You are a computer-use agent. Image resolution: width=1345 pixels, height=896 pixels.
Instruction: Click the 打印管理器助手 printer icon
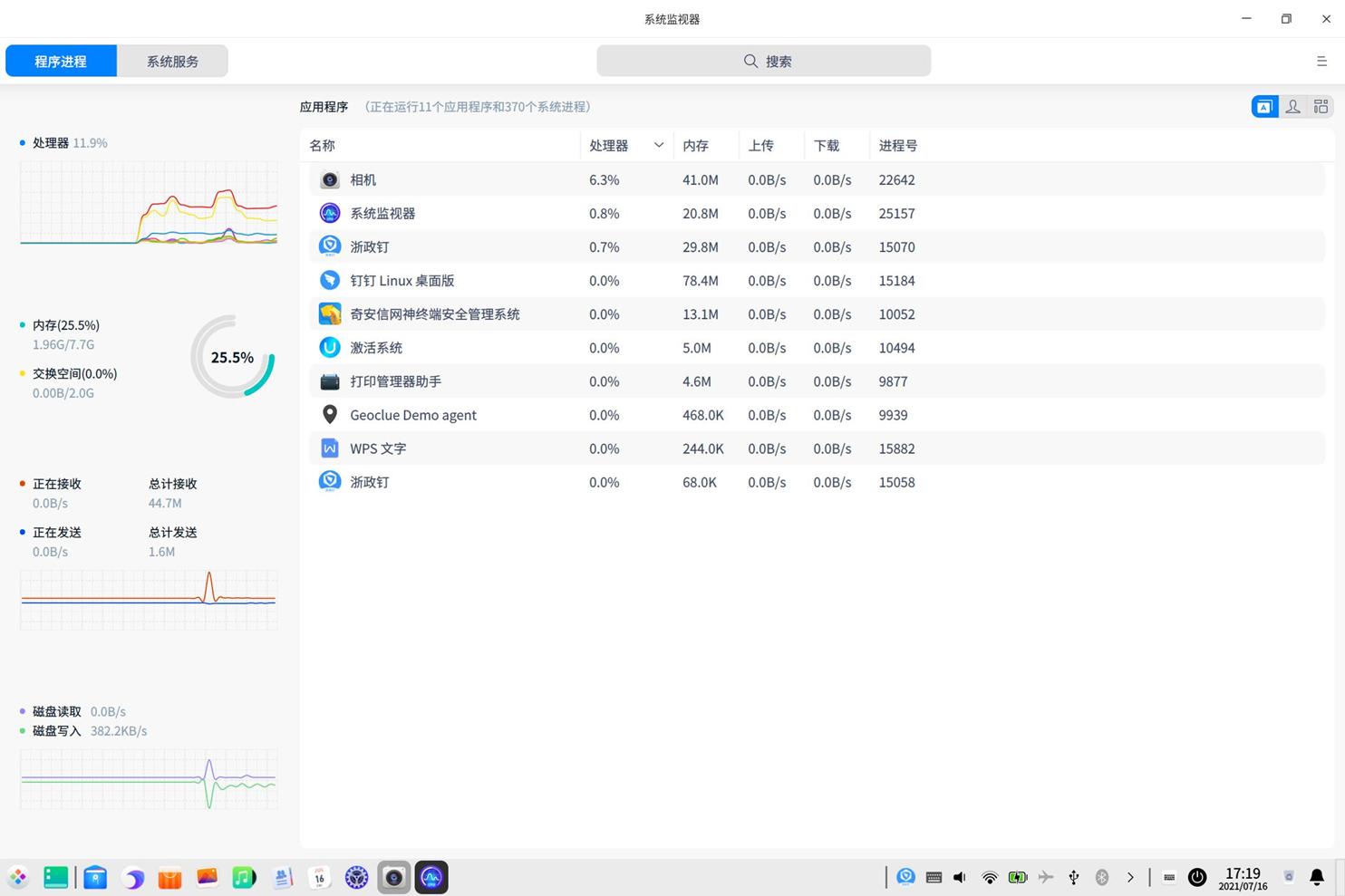point(330,381)
